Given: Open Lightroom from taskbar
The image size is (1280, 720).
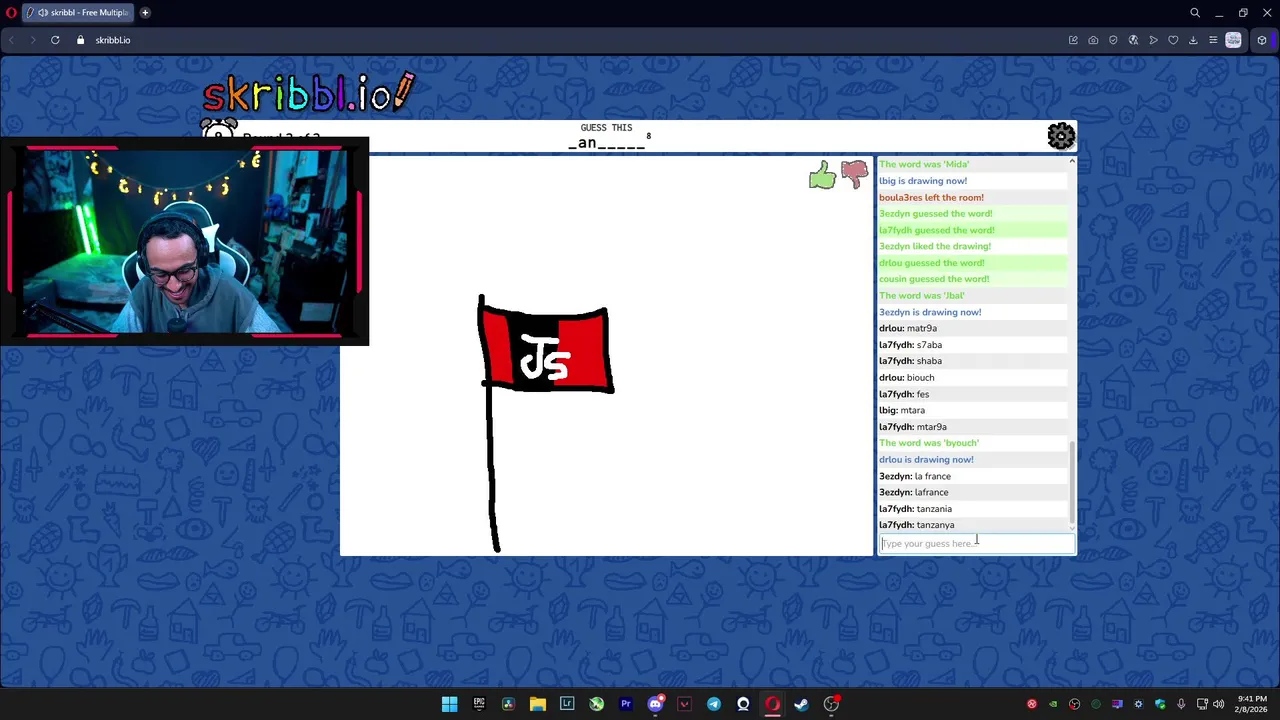Looking at the screenshot, I should click(567, 704).
